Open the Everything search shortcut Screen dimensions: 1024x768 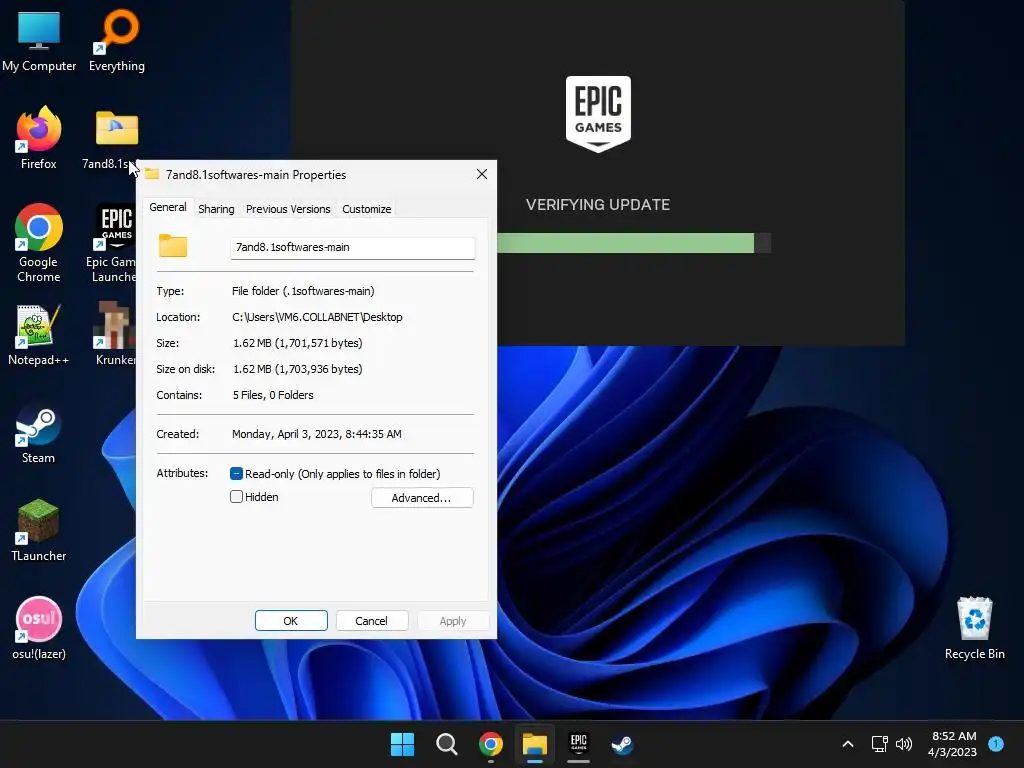117,39
